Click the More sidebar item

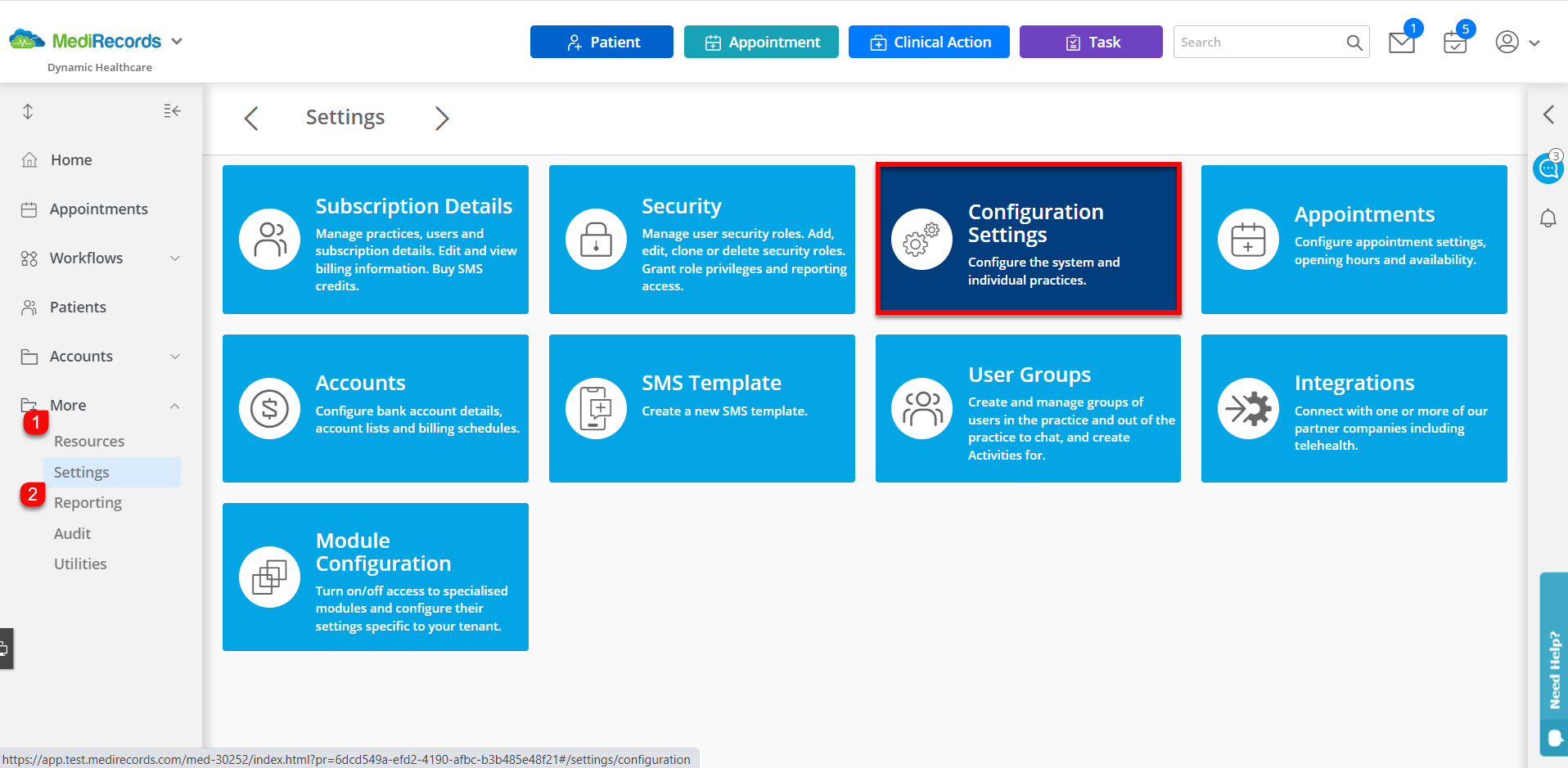tap(68, 406)
